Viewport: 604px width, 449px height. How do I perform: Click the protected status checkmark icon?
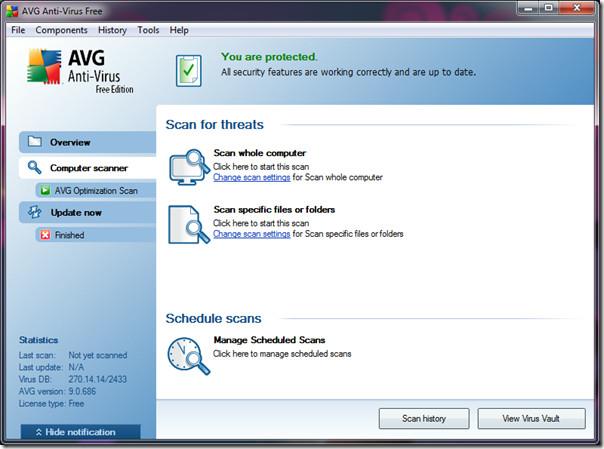click(189, 70)
